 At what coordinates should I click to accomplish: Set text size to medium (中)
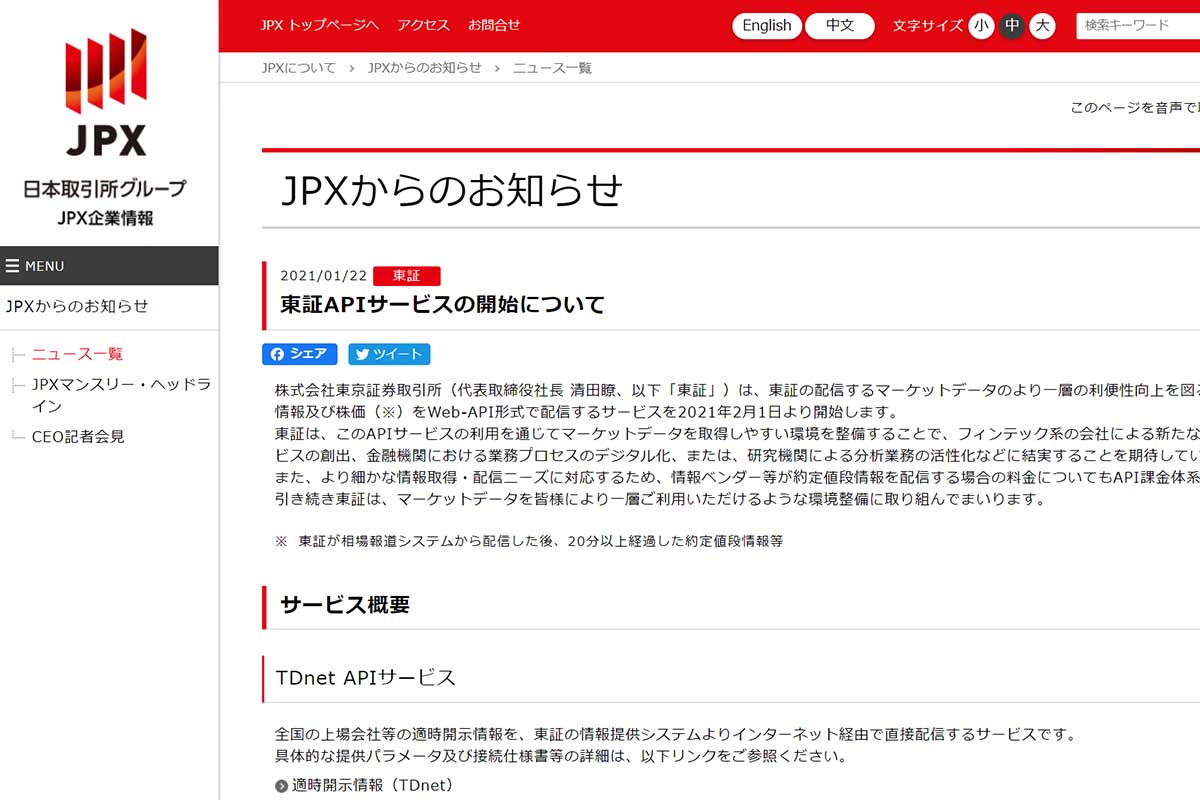pyautogui.click(x=1012, y=26)
